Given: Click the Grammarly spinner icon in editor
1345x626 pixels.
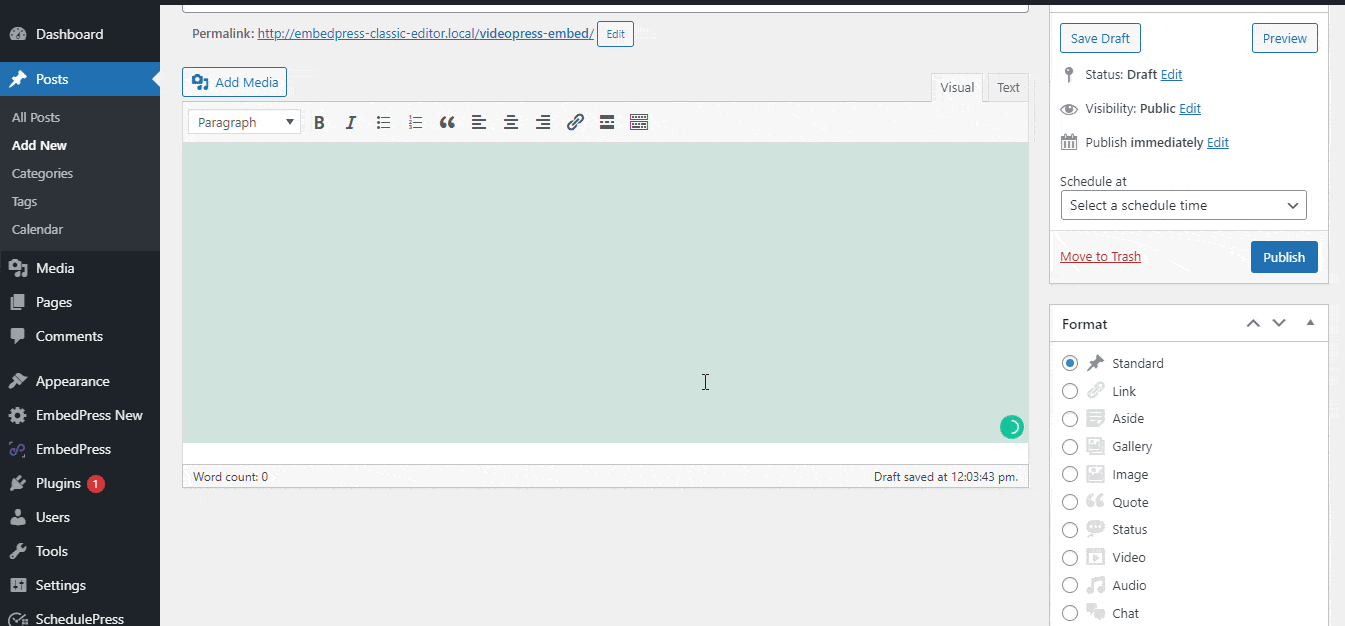Looking at the screenshot, I should pyautogui.click(x=1012, y=427).
